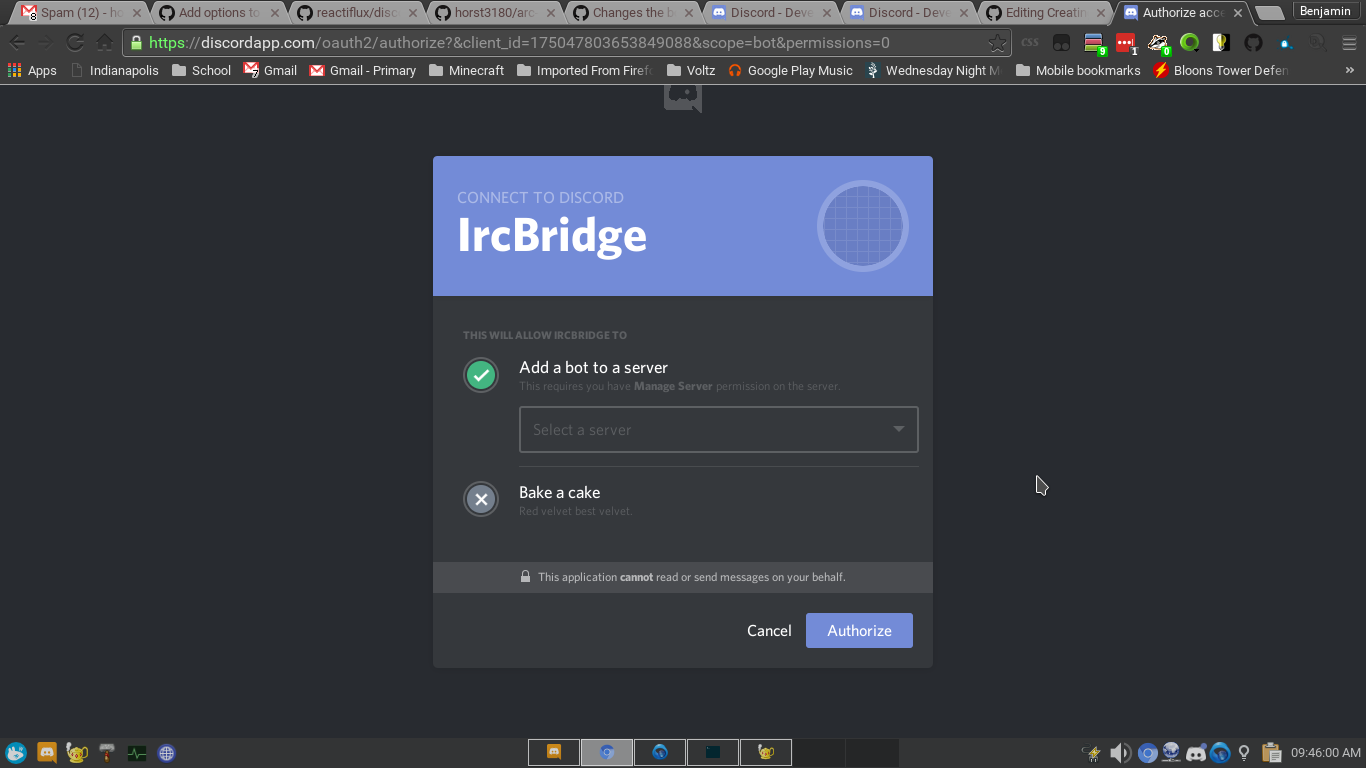Open the Select a server dropdown

pos(718,429)
